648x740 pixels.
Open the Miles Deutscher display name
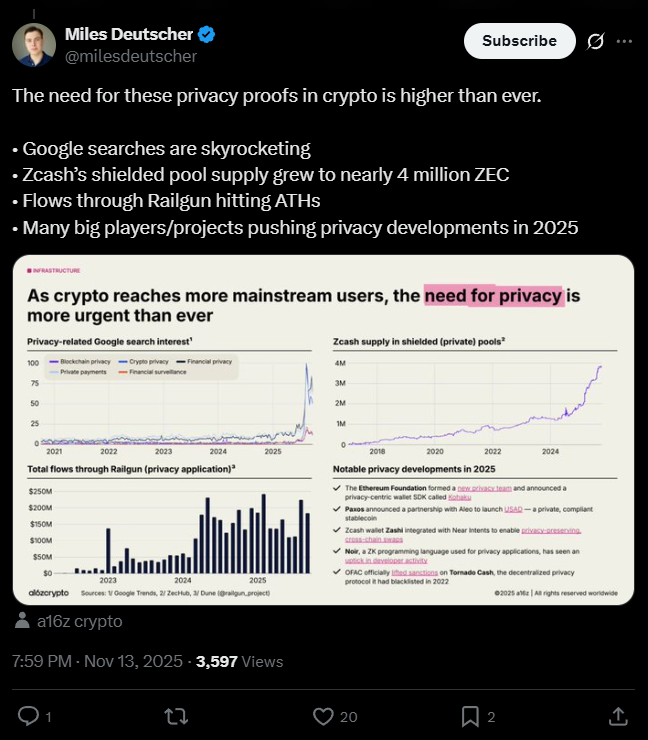(x=130, y=35)
